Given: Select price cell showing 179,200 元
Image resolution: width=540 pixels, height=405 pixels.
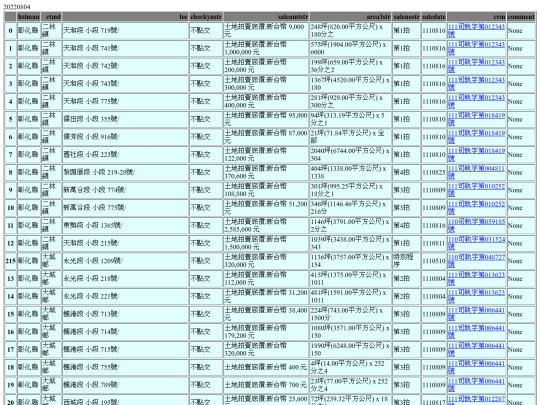Looking at the screenshot, I should click(x=266, y=332).
